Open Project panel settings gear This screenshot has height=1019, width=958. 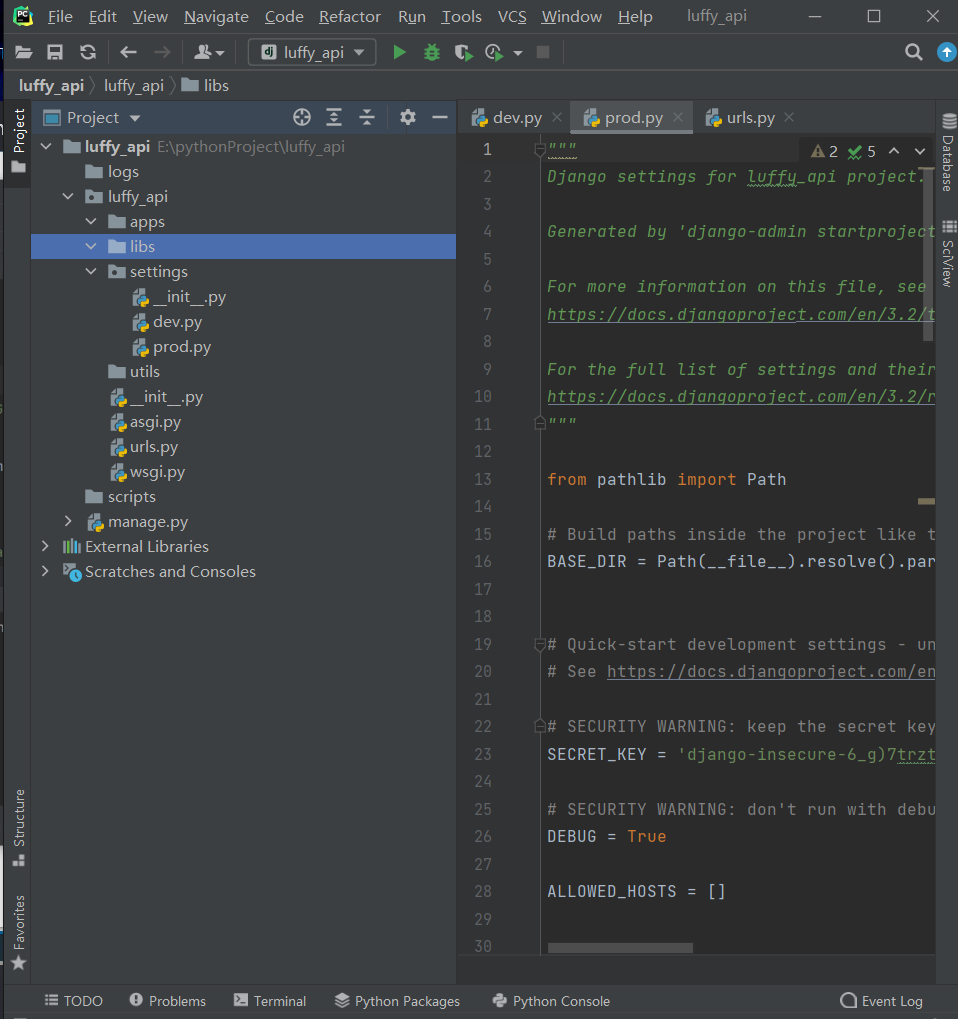pos(407,118)
